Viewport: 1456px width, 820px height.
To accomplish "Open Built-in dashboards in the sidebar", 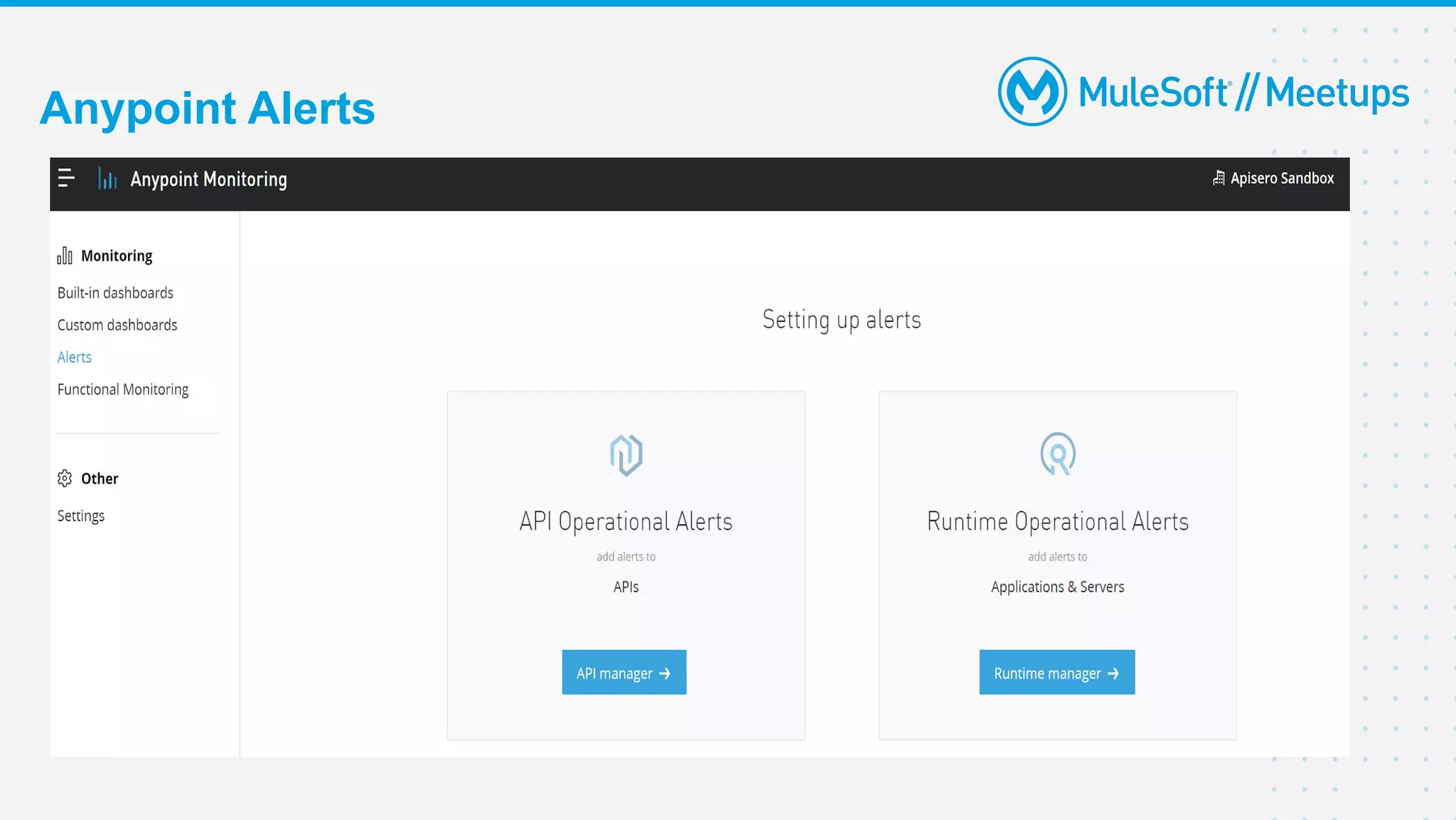I will click(x=115, y=293).
